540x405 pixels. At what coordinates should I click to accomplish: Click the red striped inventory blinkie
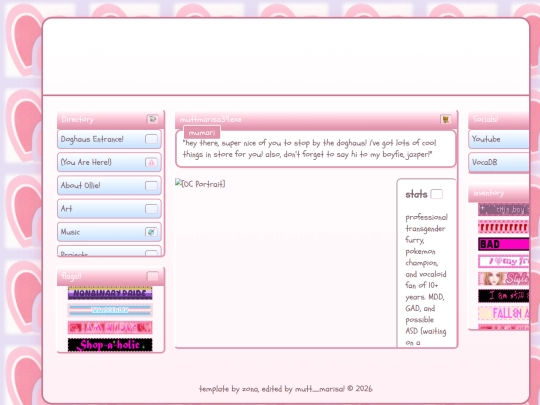click(503, 227)
